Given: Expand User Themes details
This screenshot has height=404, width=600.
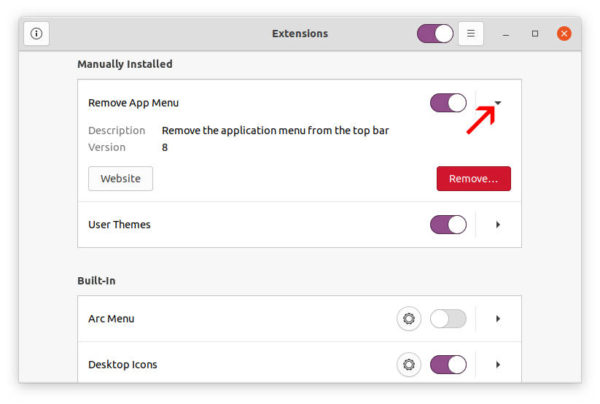Looking at the screenshot, I should click(x=498, y=225).
